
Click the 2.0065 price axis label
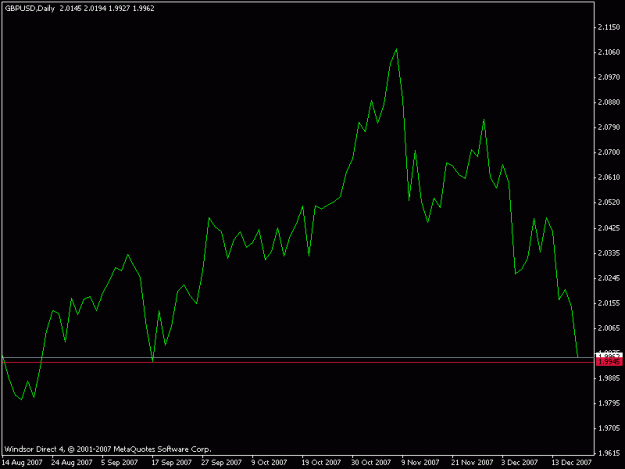click(x=609, y=328)
